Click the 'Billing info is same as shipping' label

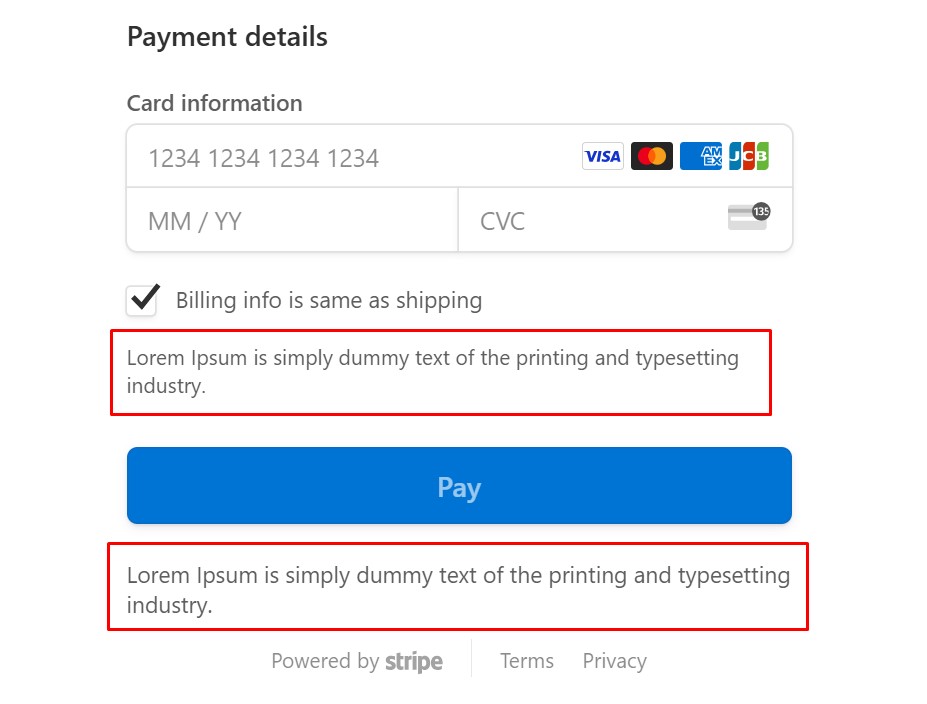click(328, 300)
